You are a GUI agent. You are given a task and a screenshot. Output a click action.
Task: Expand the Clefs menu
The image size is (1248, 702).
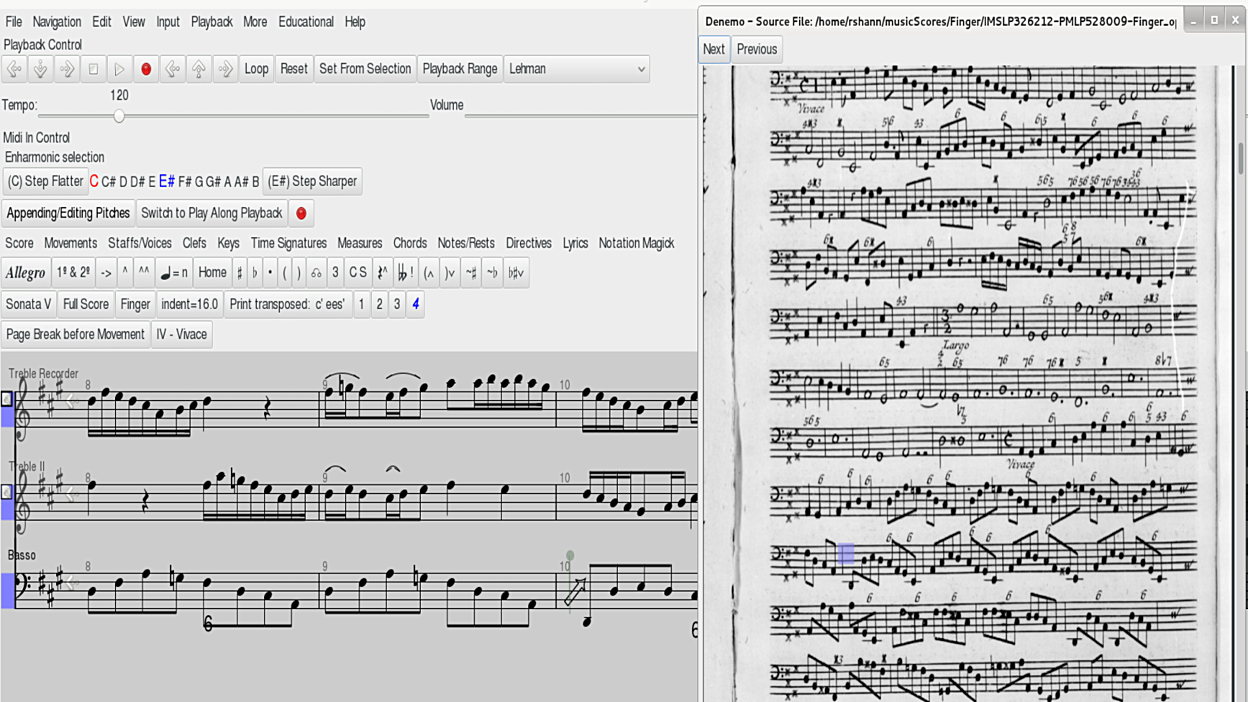click(x=194, y=243)
